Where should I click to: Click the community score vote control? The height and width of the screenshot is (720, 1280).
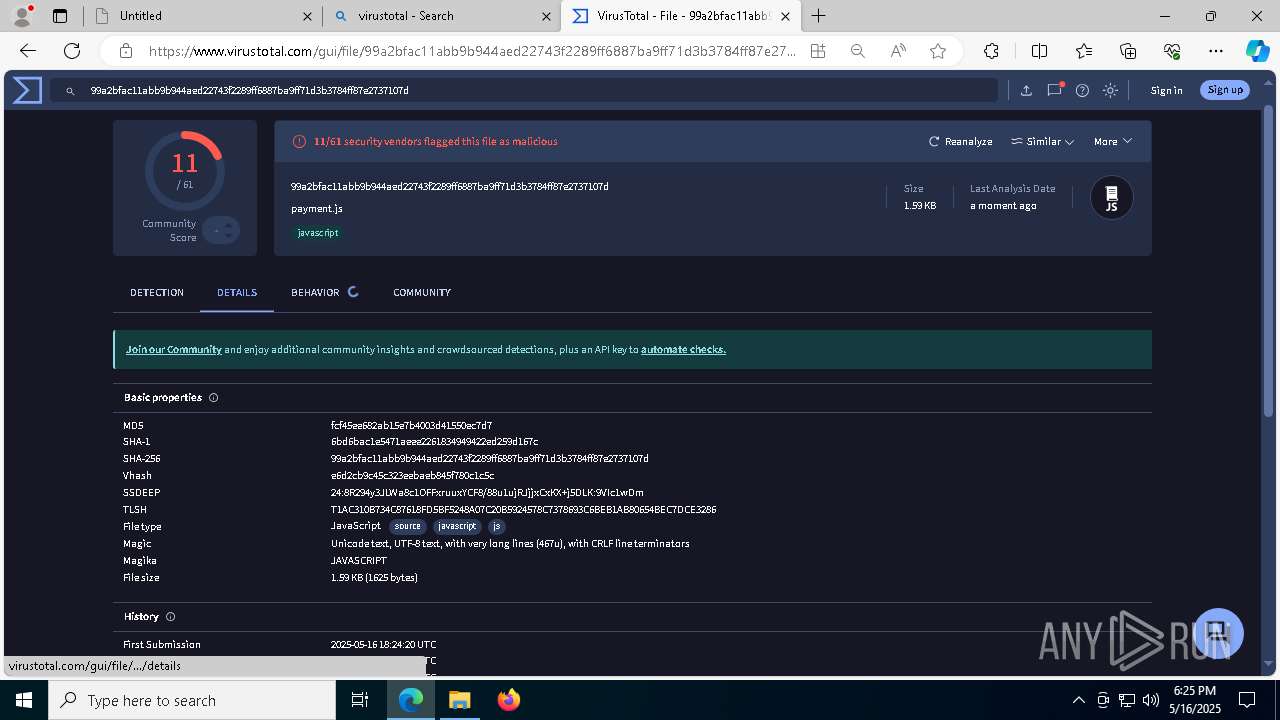click(x=221, y=231)
